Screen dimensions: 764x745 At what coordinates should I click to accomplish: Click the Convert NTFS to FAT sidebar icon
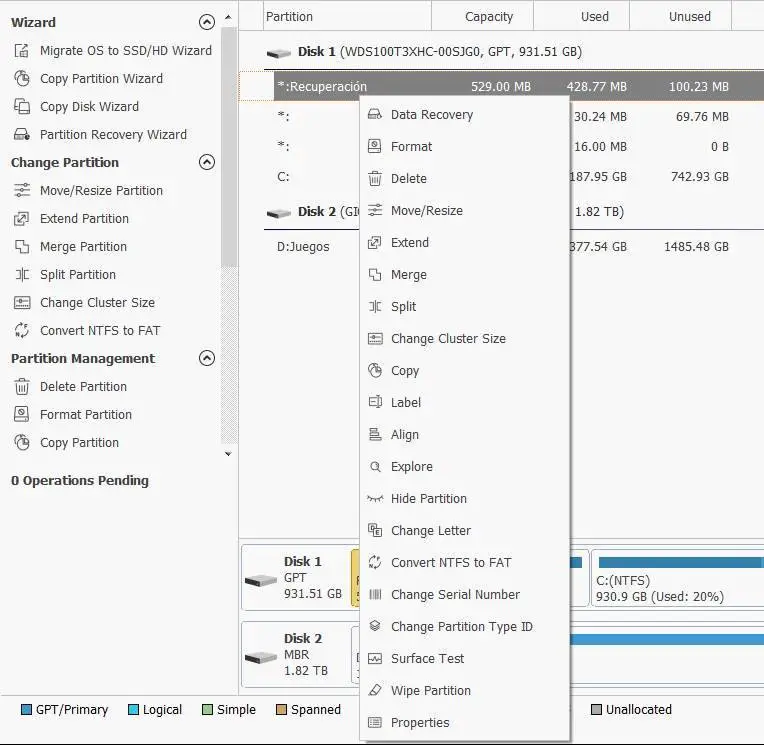[22, 330]
